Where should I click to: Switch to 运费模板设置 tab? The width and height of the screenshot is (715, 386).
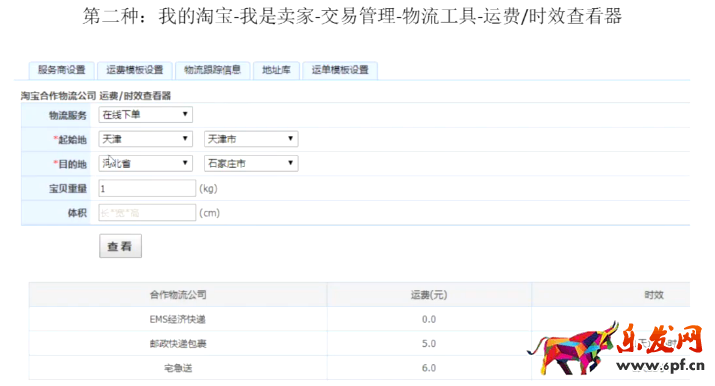click(135, 70)
